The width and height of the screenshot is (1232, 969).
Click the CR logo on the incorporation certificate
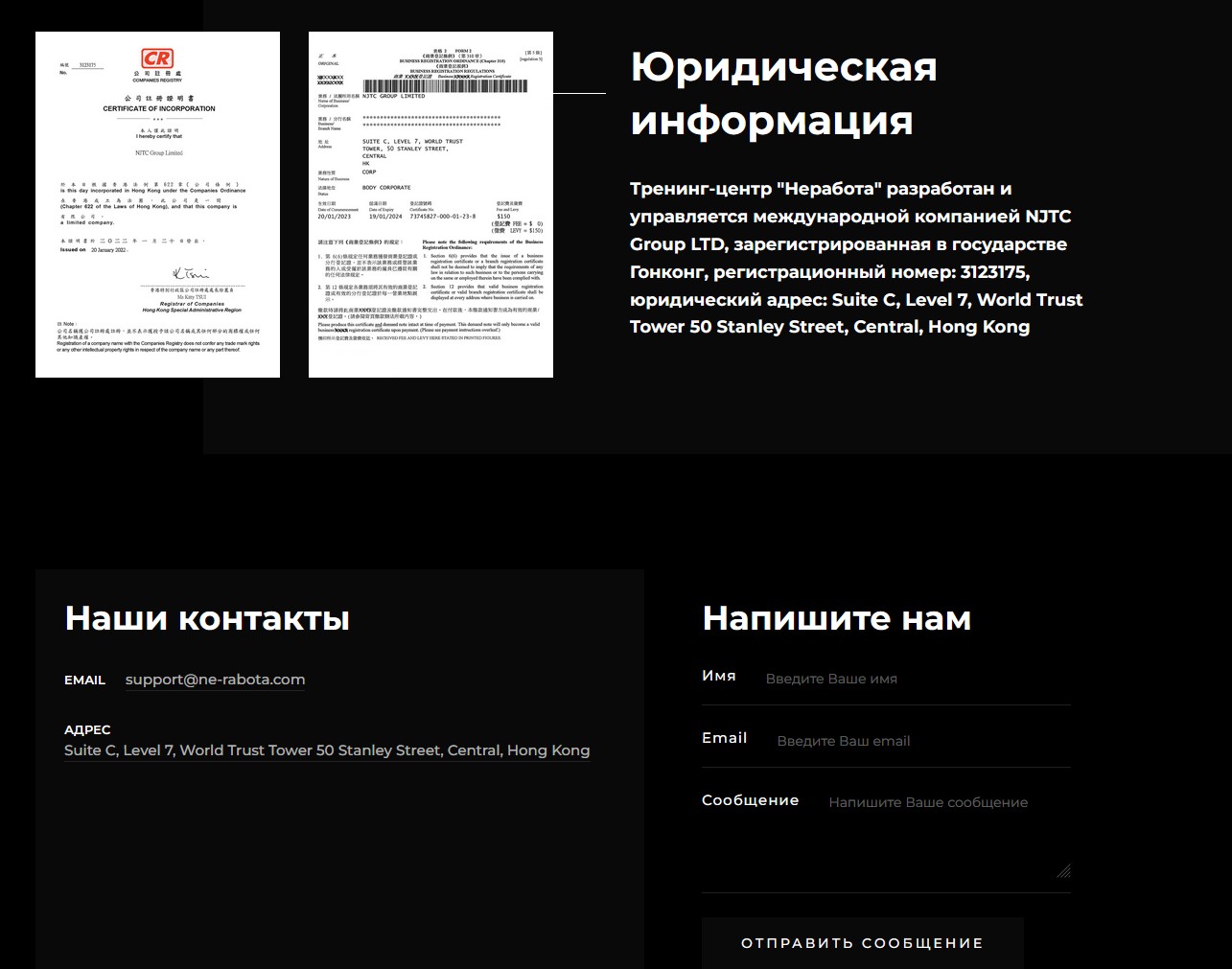point(156,58)
